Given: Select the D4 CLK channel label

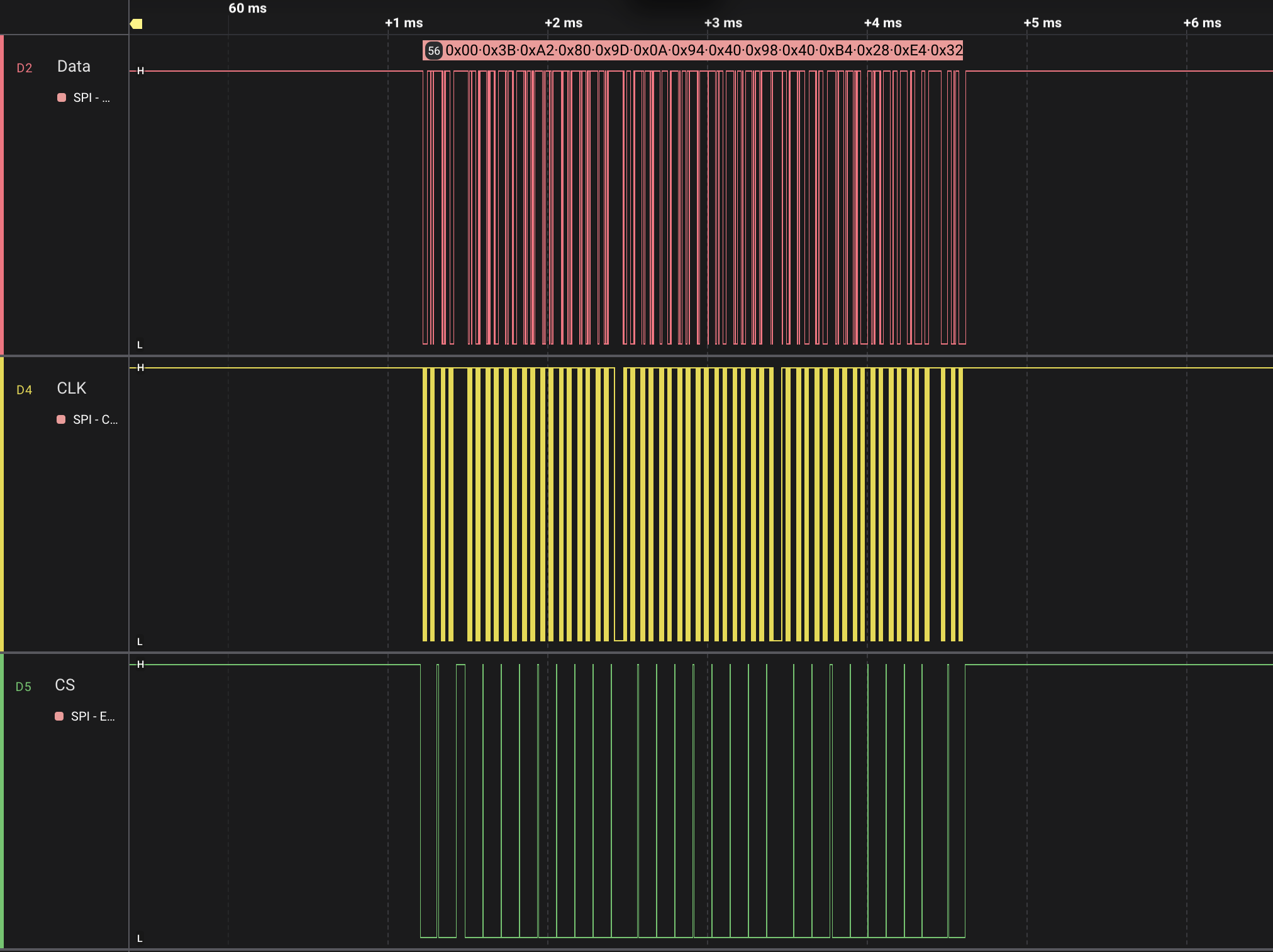Looking at the screenshot, I should point(25,389).
